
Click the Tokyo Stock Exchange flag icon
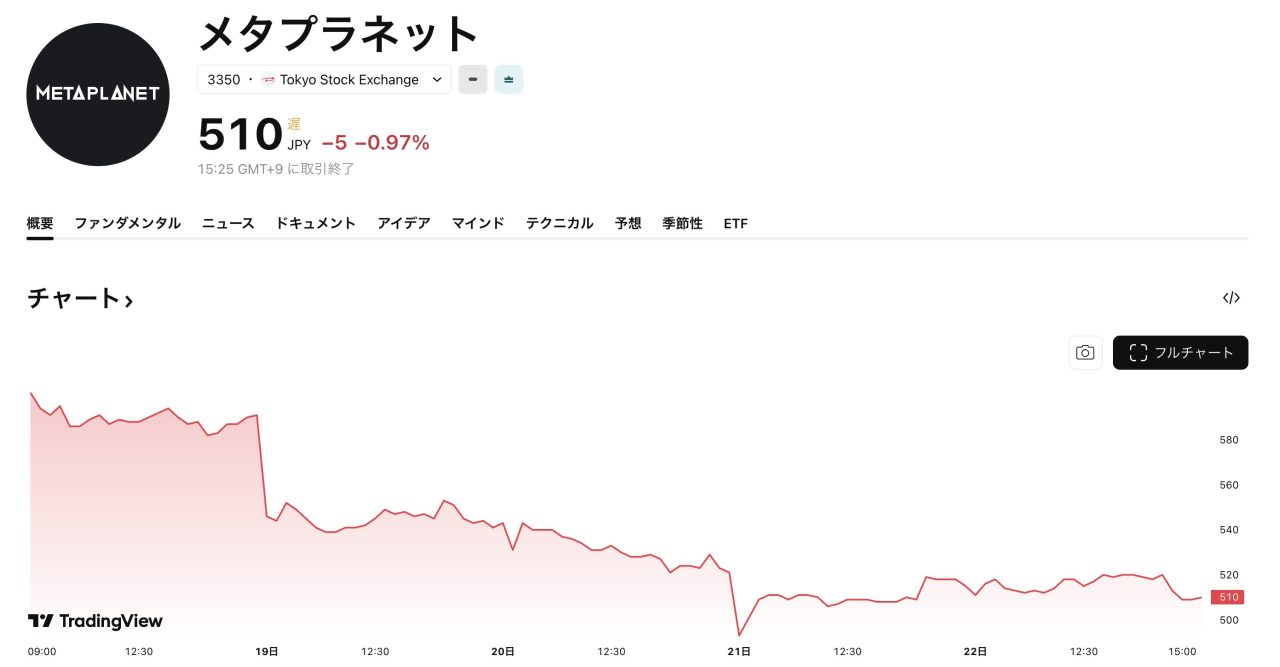pos(268,80)
